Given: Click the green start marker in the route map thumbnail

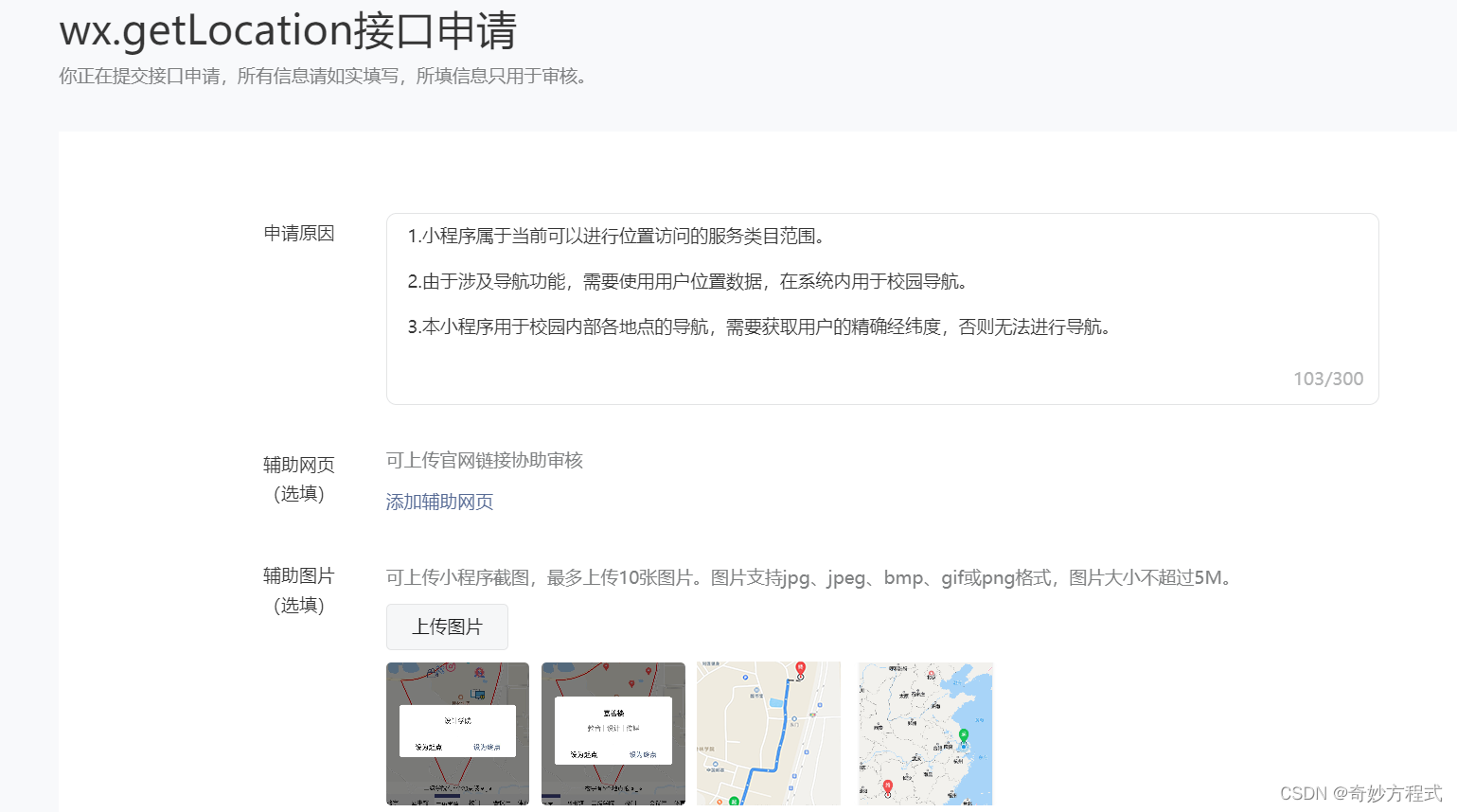Looking at the screenshot, I should 734,801.
